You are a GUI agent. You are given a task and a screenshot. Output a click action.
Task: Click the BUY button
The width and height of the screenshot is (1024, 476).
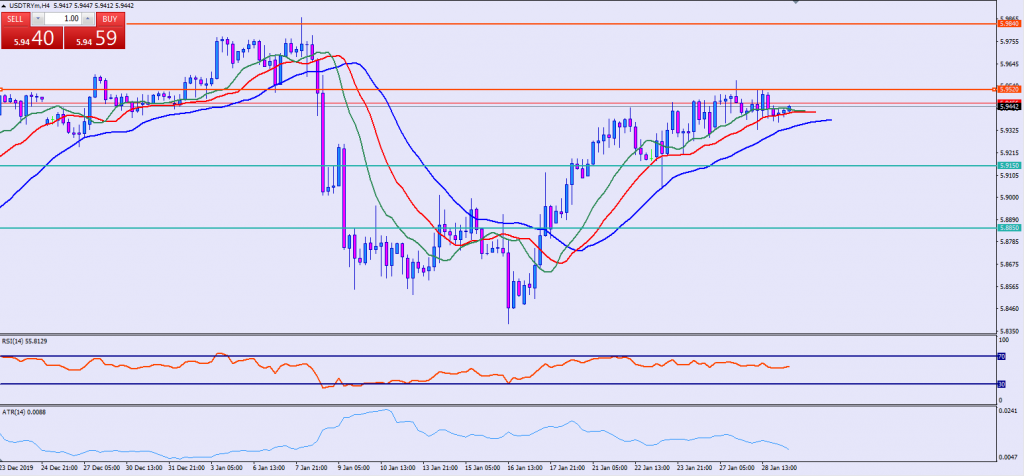tap(108, 19)
